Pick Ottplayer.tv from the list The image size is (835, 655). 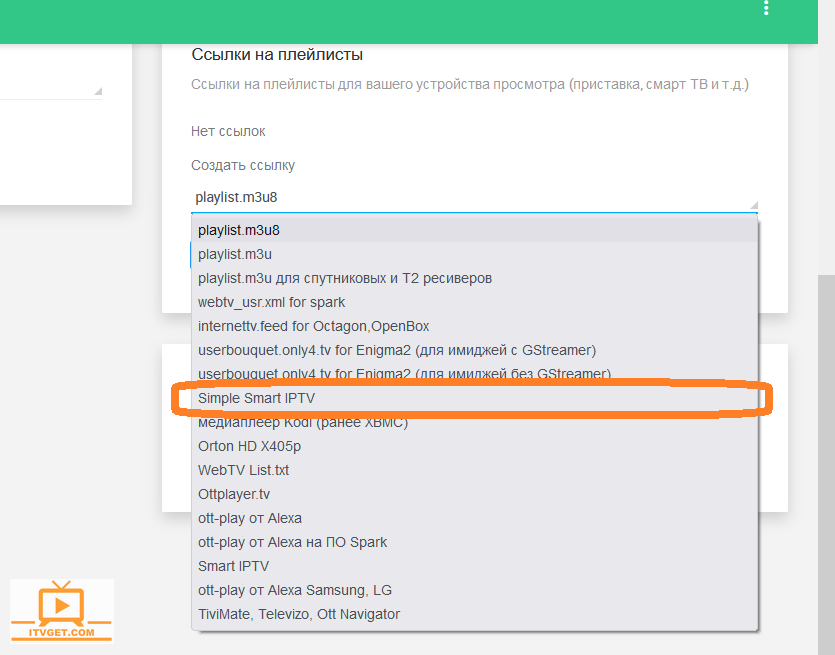click(474, 494)
